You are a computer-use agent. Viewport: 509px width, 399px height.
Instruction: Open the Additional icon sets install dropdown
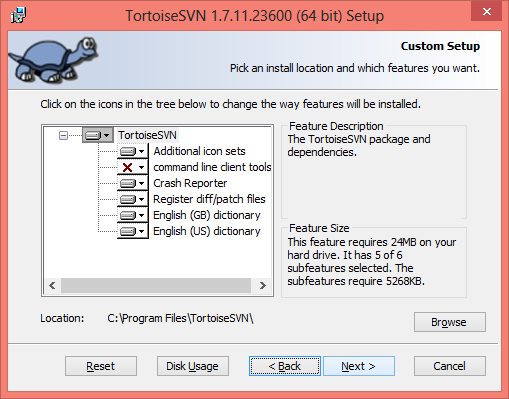point(133,151)
